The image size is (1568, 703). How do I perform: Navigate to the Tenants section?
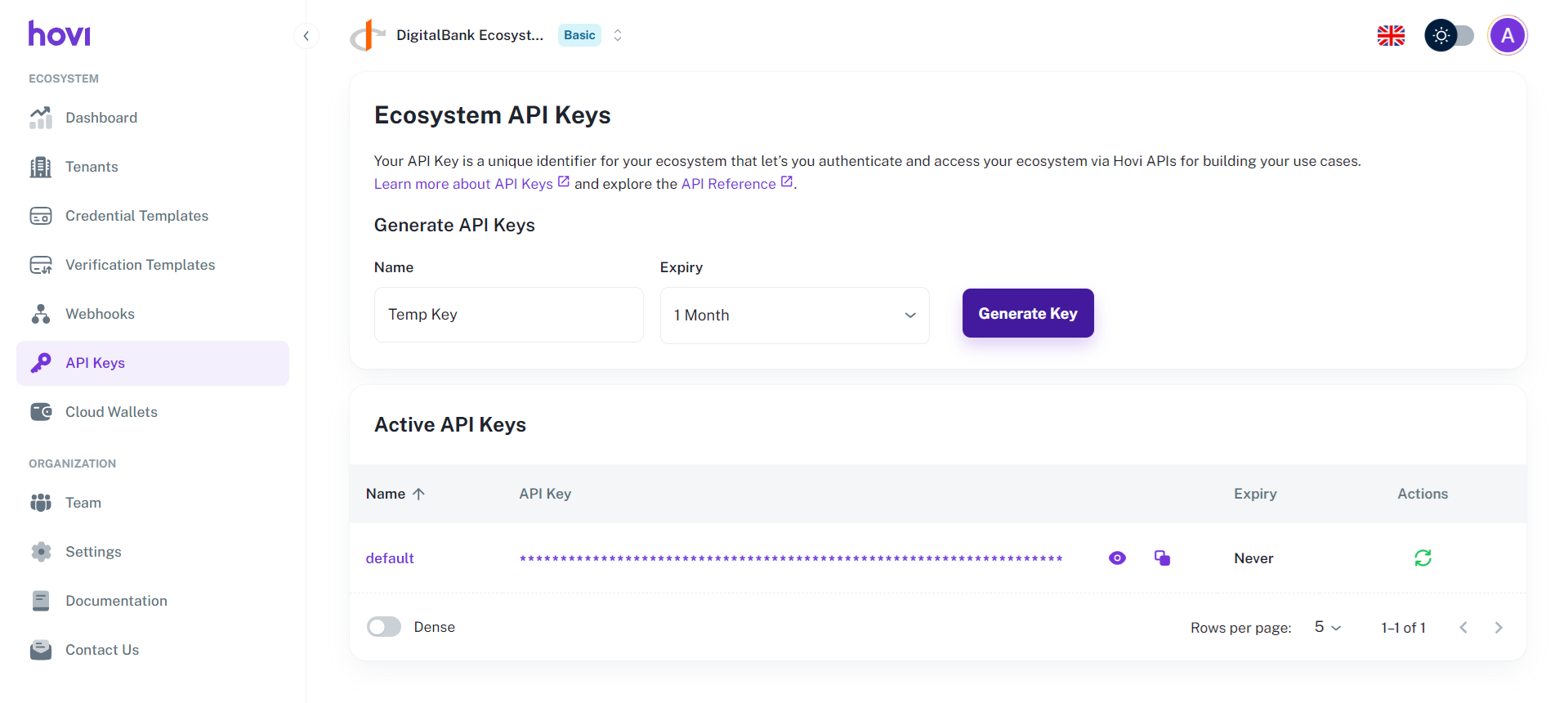point(92,167)
